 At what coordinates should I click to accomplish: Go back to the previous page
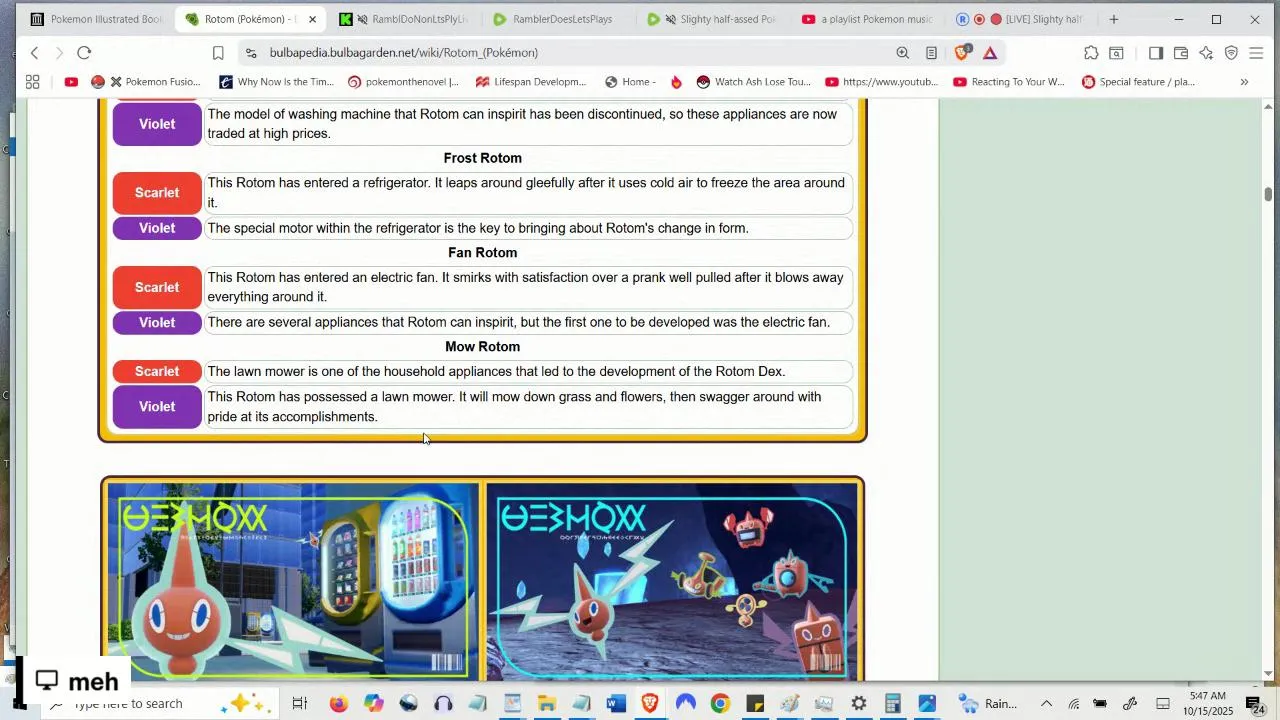pos(34,53)
